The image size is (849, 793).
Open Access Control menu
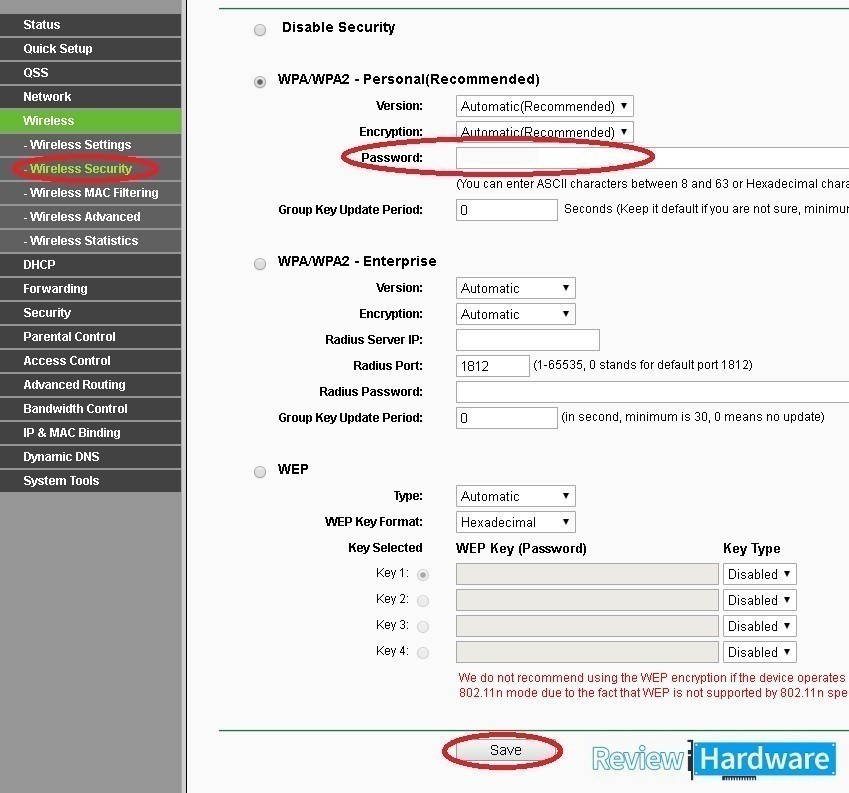[90, 361]
